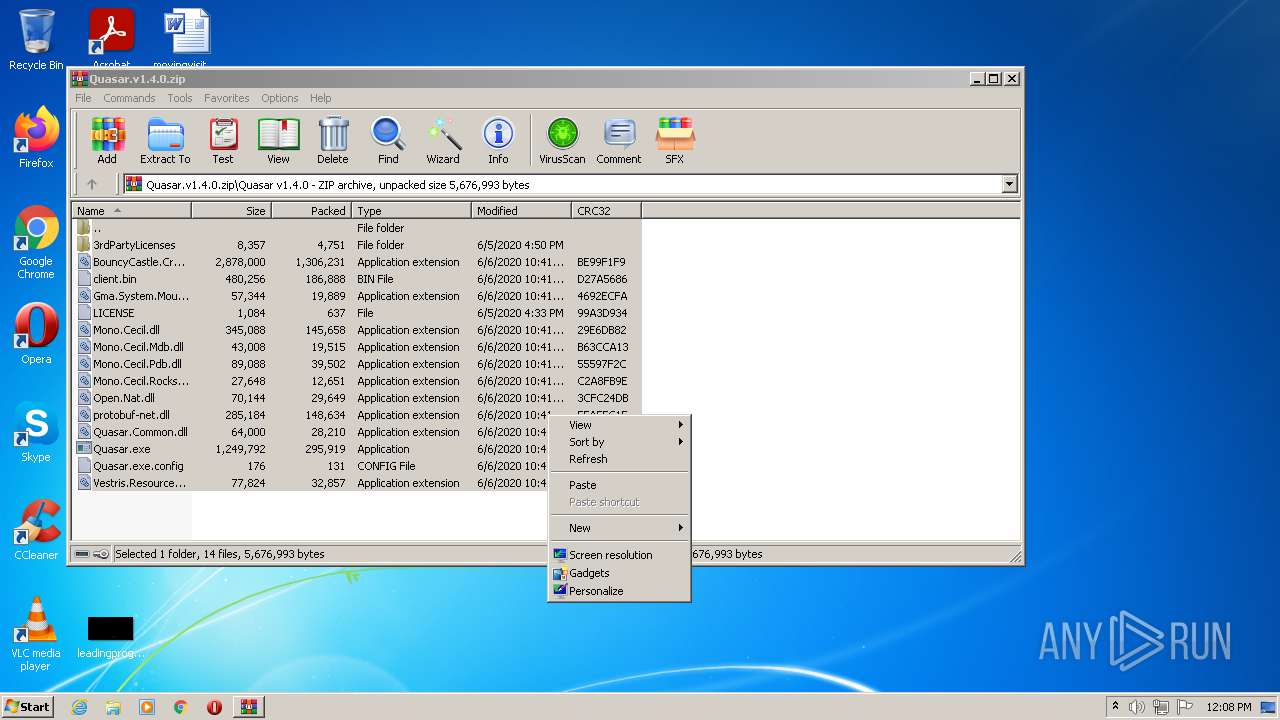This screenshot has height=720, width=1280.
Task: Click the WinRAR taskbar button
Action: [248, 707]
